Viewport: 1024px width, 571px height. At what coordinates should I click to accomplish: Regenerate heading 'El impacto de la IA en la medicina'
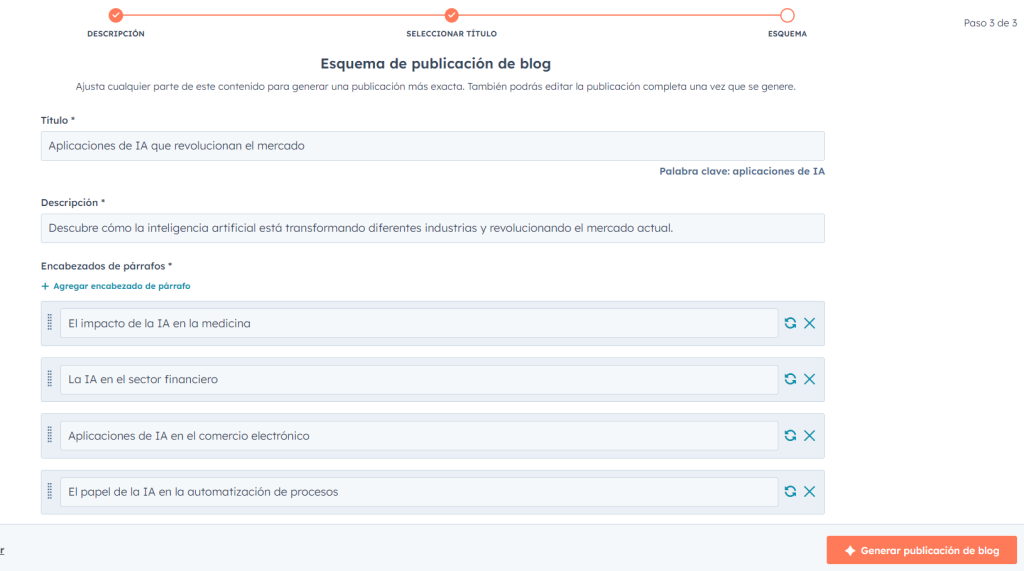point(790,323)
